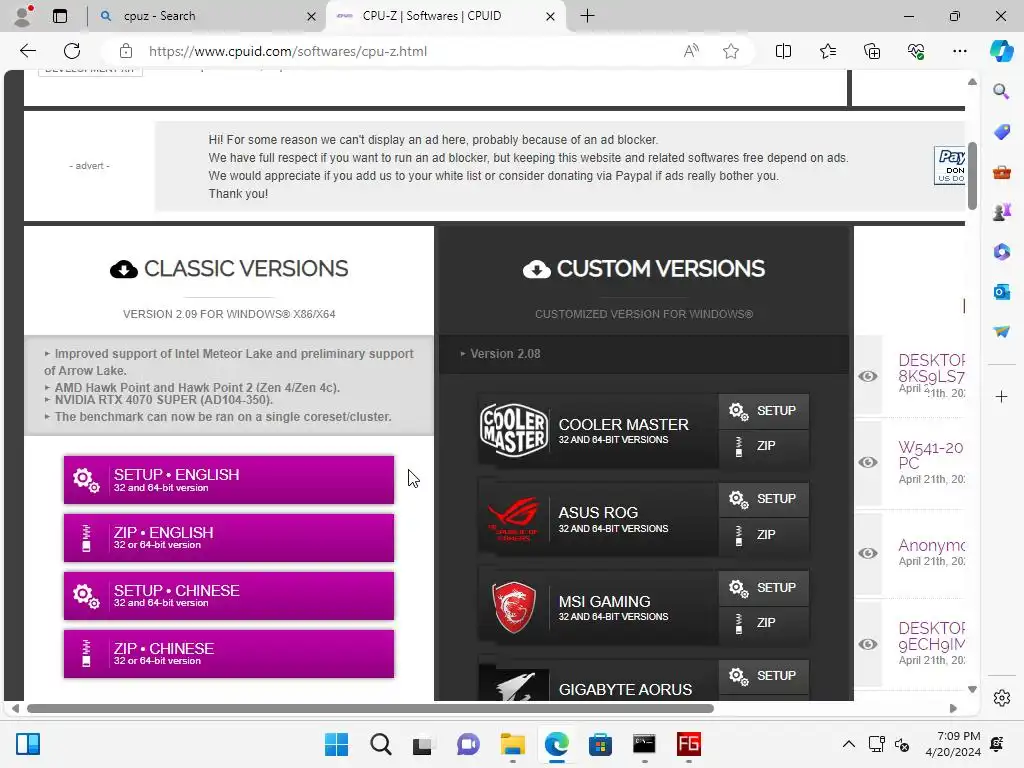
Task: Close the CPU-Z CPUID tab
Action: [x=551, y=16]
